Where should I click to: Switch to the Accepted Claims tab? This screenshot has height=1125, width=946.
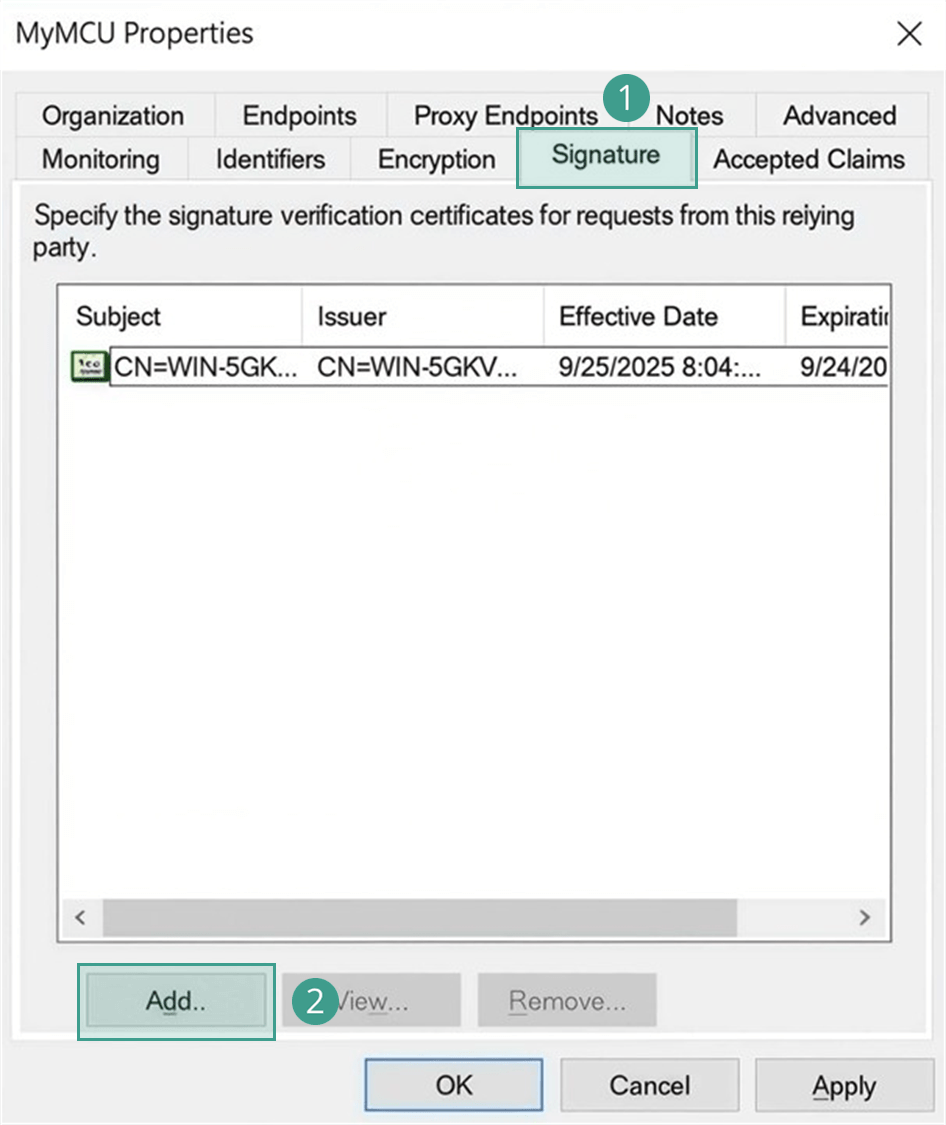(x=808, y=160)
